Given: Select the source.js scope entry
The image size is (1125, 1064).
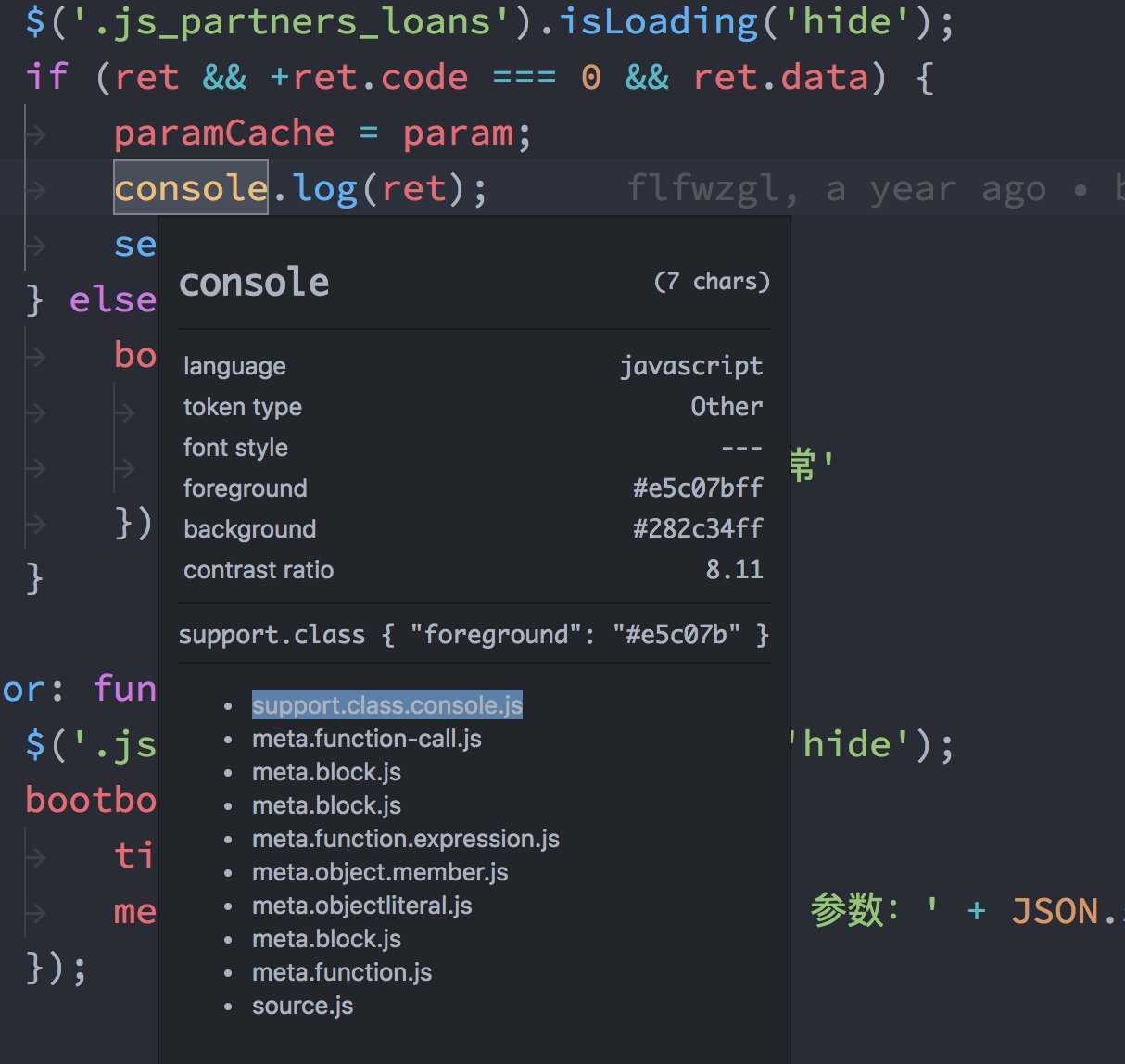Looking at the screenshot, I should tap(302, 1005).
